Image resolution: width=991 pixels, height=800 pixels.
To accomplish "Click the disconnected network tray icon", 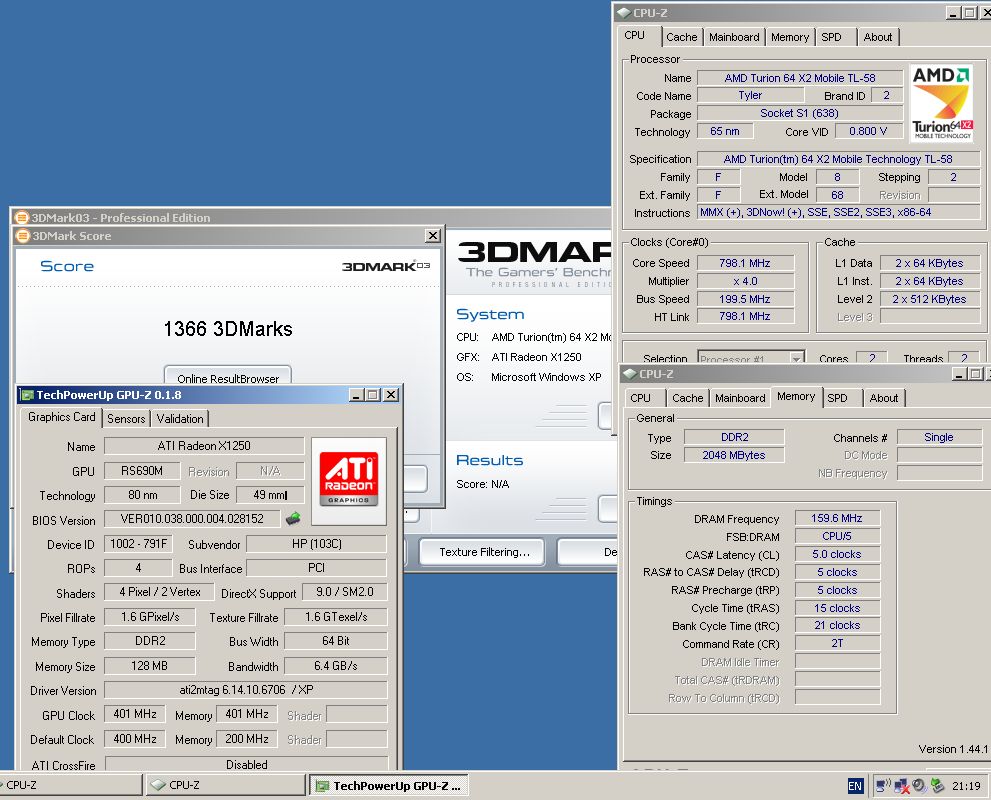I will pyautogui.click(x=902, y=786).
